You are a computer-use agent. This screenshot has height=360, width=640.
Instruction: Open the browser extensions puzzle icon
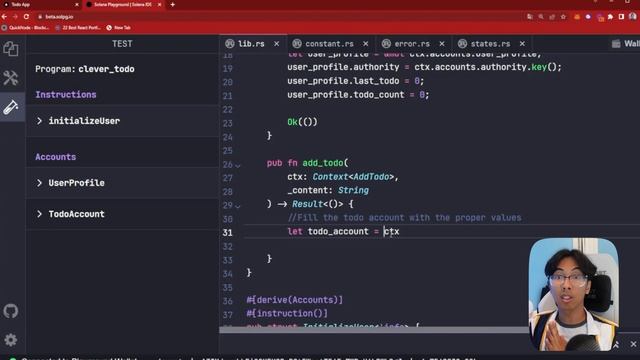click(x=610, y=17)
